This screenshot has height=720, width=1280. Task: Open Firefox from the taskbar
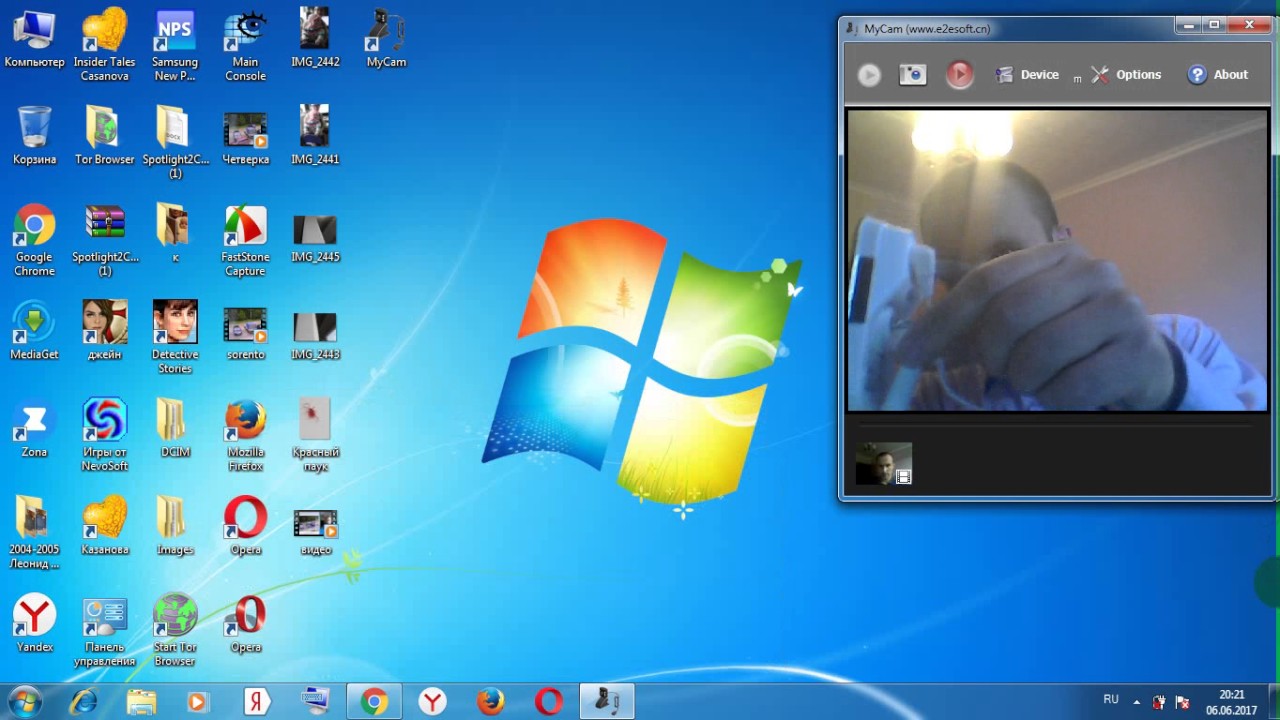(490, 702)
